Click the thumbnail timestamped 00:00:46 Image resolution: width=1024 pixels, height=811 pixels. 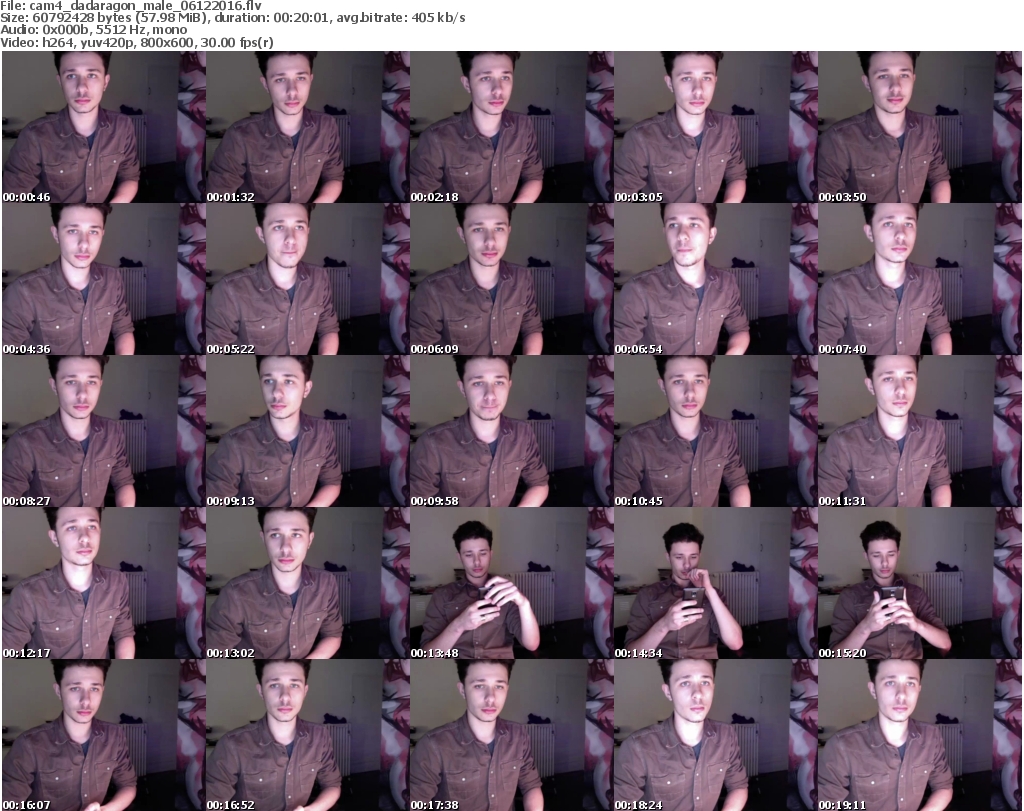[x=103, y=127]
